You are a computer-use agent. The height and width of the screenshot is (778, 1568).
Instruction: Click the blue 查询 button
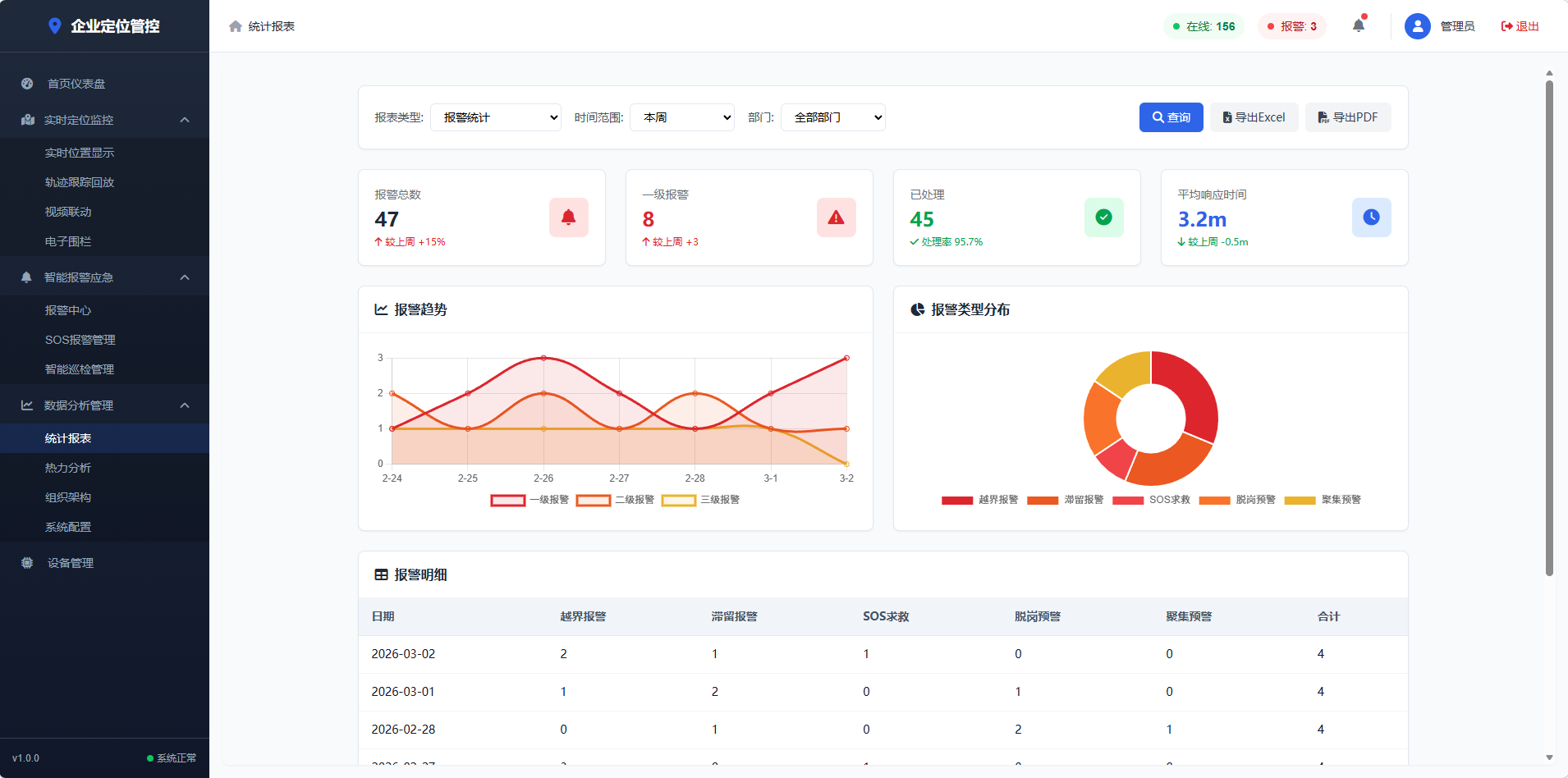click(1171, 117)
